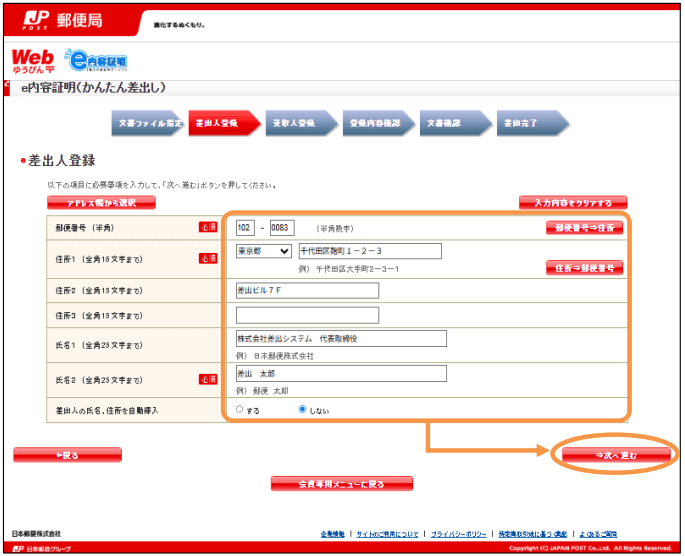The width and height of the screenshot is (685, 556).
Task: Open 企業情報 footer link
Action: [332, 534]
